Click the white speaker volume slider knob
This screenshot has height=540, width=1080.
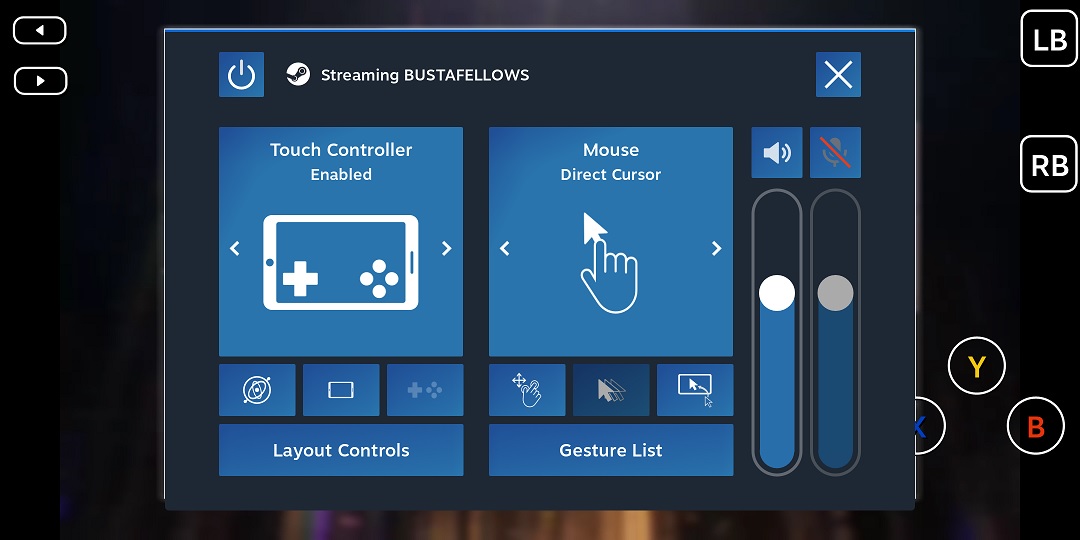coord(777,293)
